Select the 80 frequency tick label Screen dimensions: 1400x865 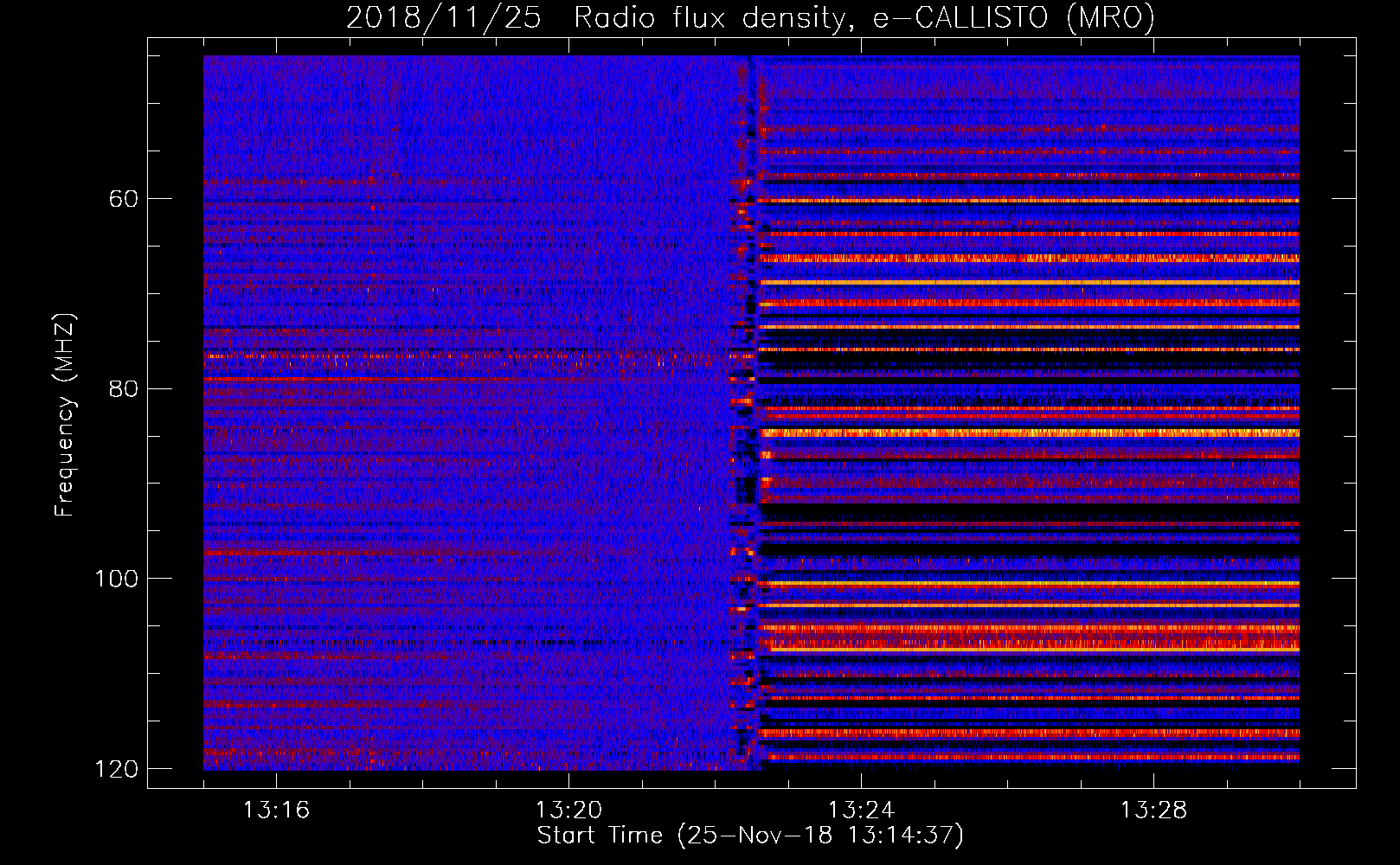pos(124,388)
